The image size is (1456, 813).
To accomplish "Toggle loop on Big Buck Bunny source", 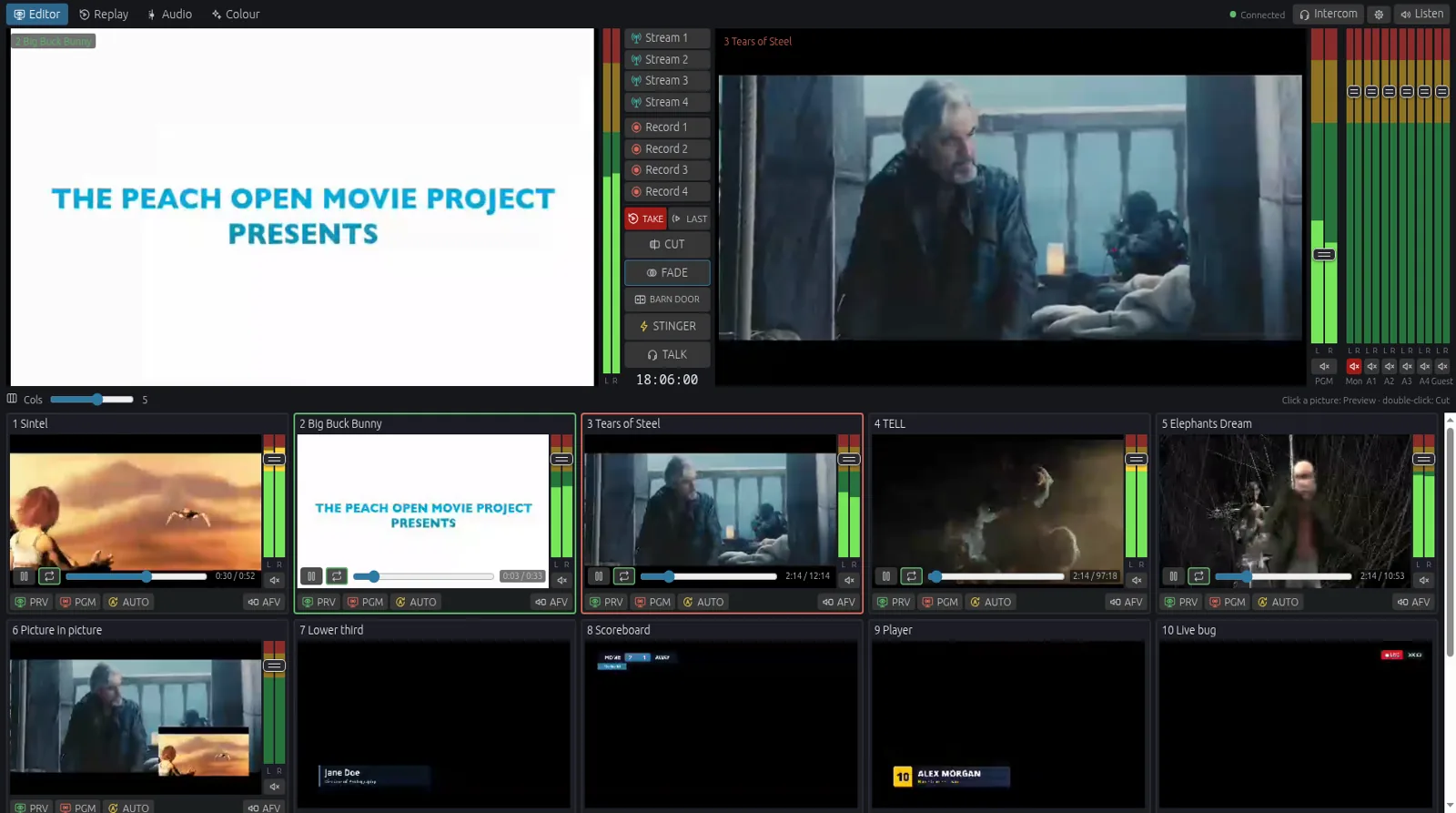I will [x=337, y=576].
